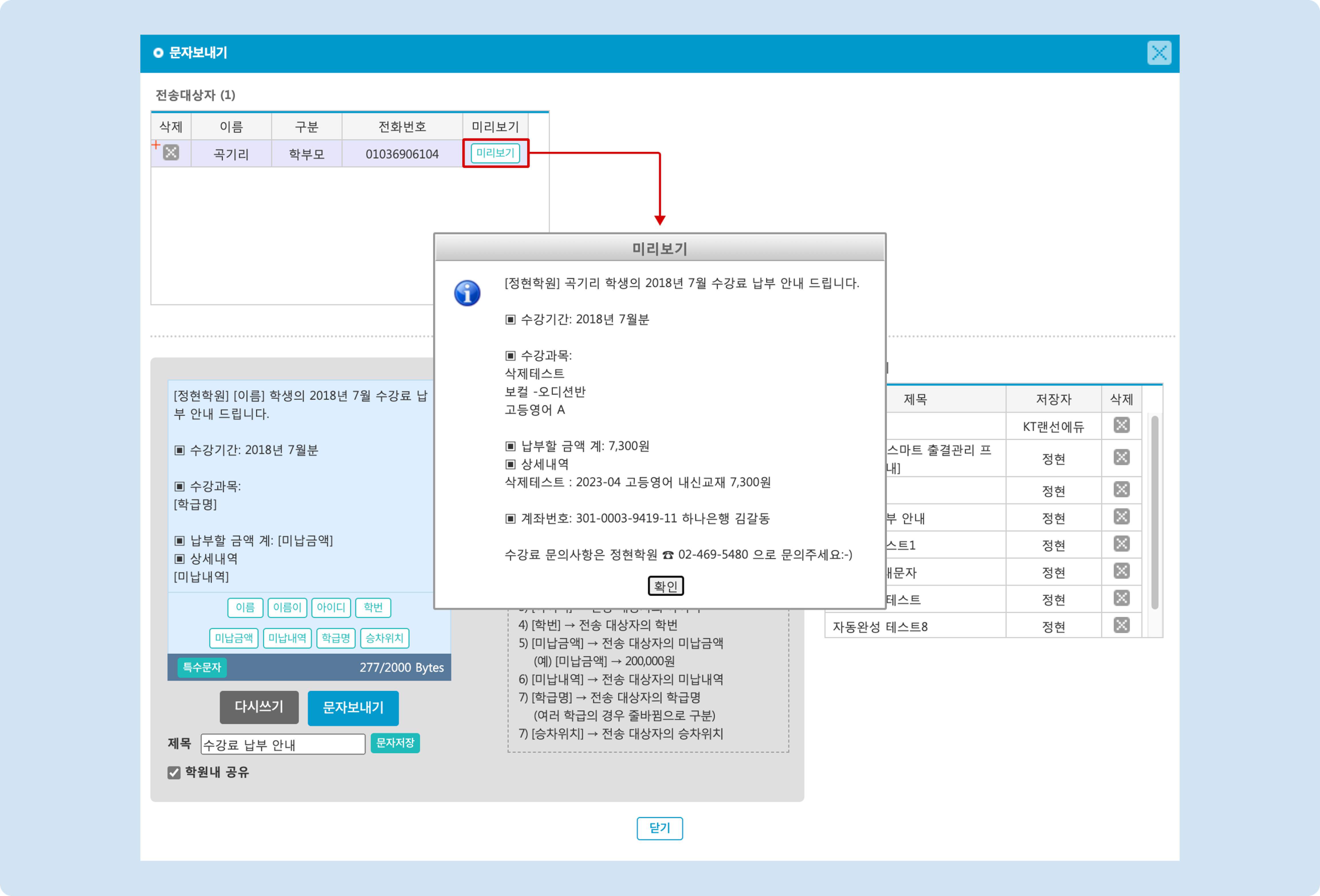Click the 미리보기 button for 곡기리
The image size is (1320, 896).
pos(495,153)
